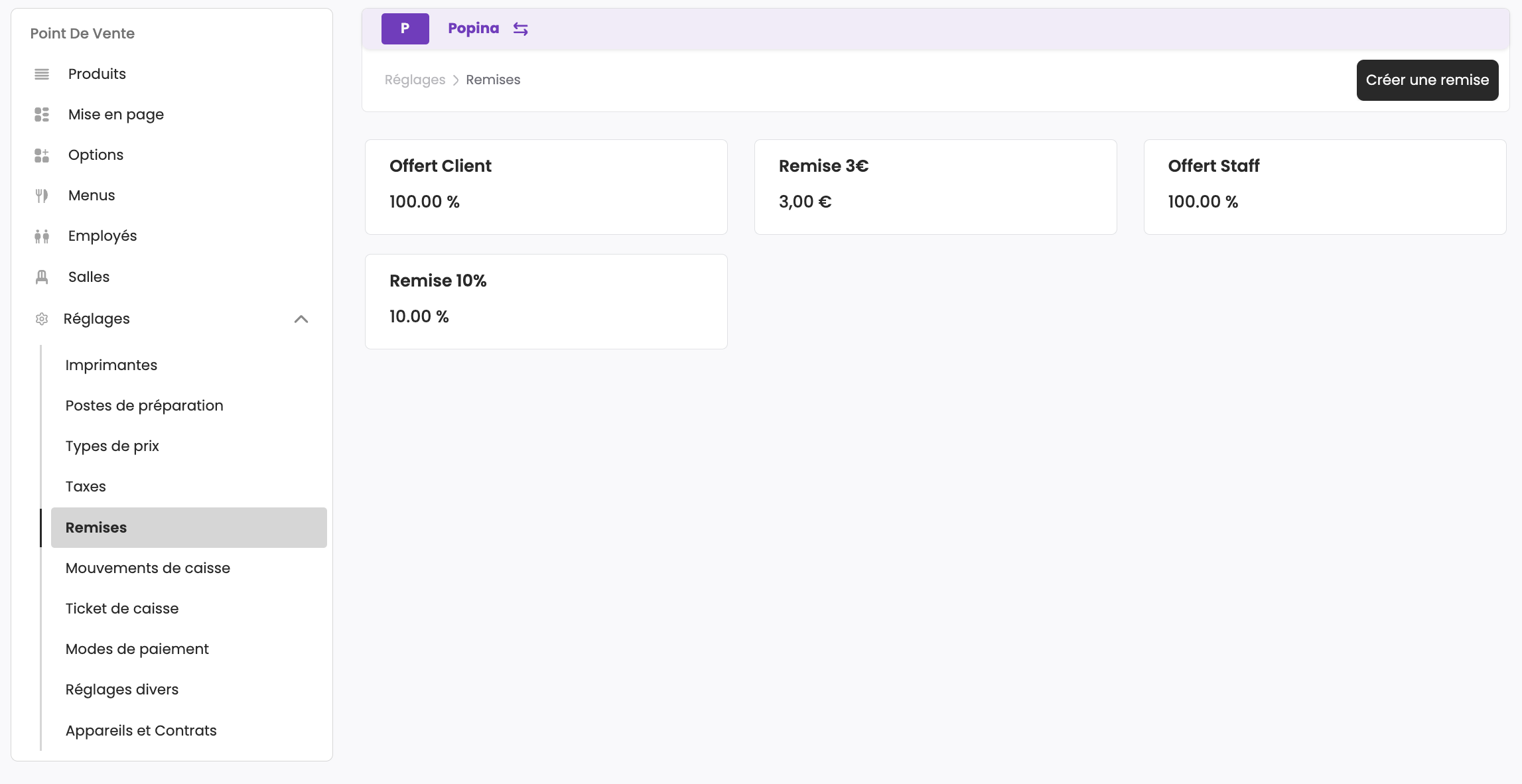Click the switch arrows icon beside Popina
The width and height of the screenshot is (1522, 784).
click(521, 29)
